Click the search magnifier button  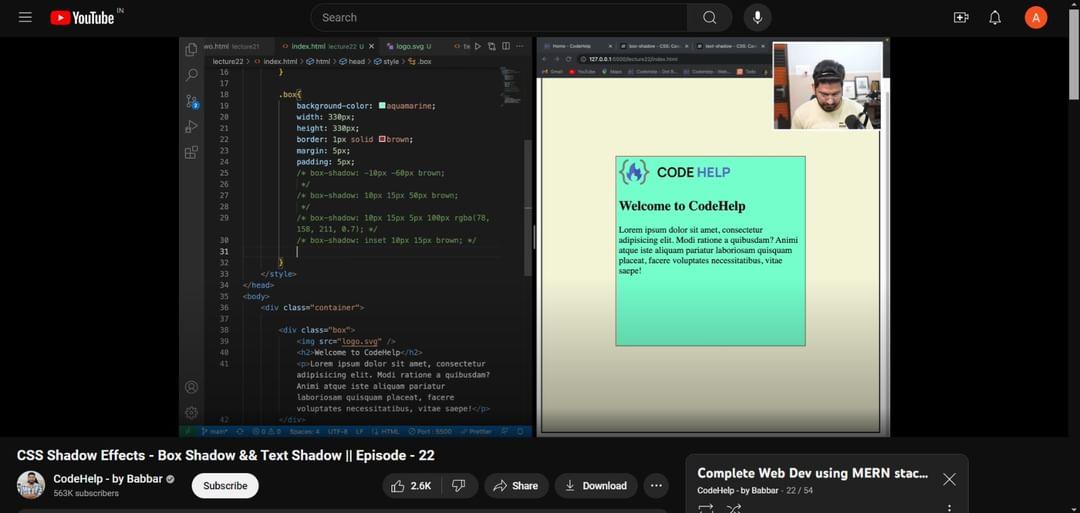pyautogui.click(x=709, y=18)
